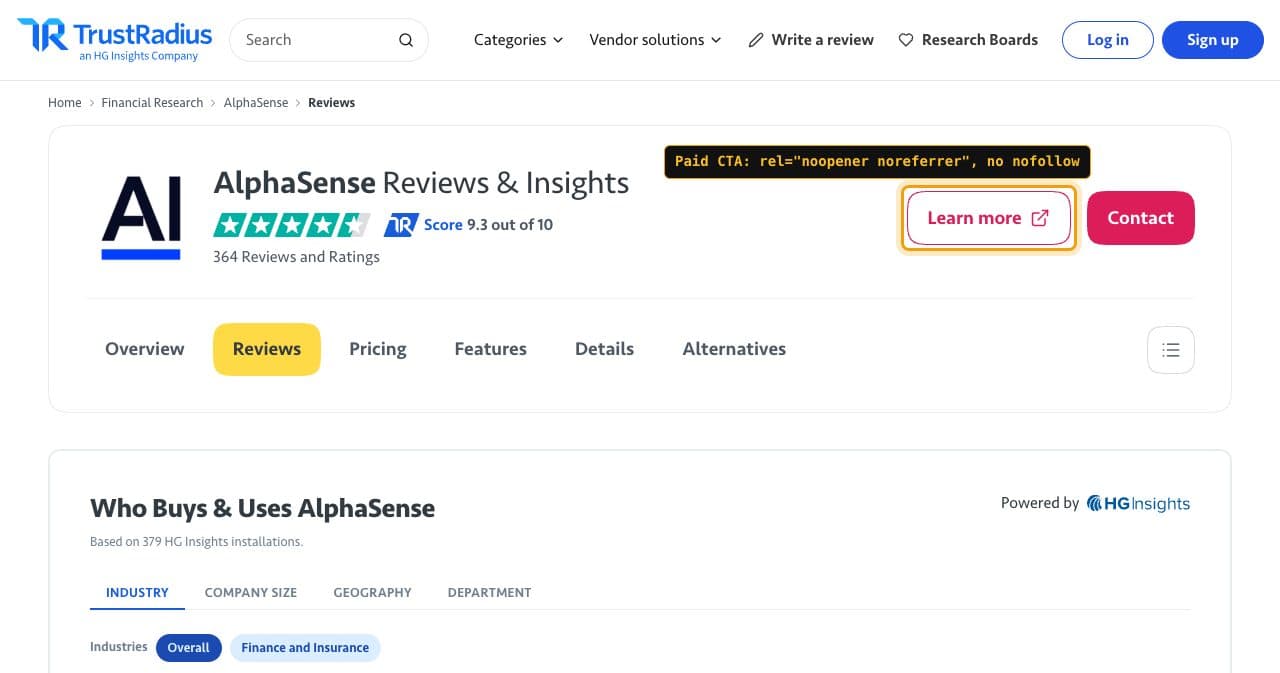Viewport: 1280px width, 673px height.
Task: Select the Overall industry chip
Action: tap(188, 648)
